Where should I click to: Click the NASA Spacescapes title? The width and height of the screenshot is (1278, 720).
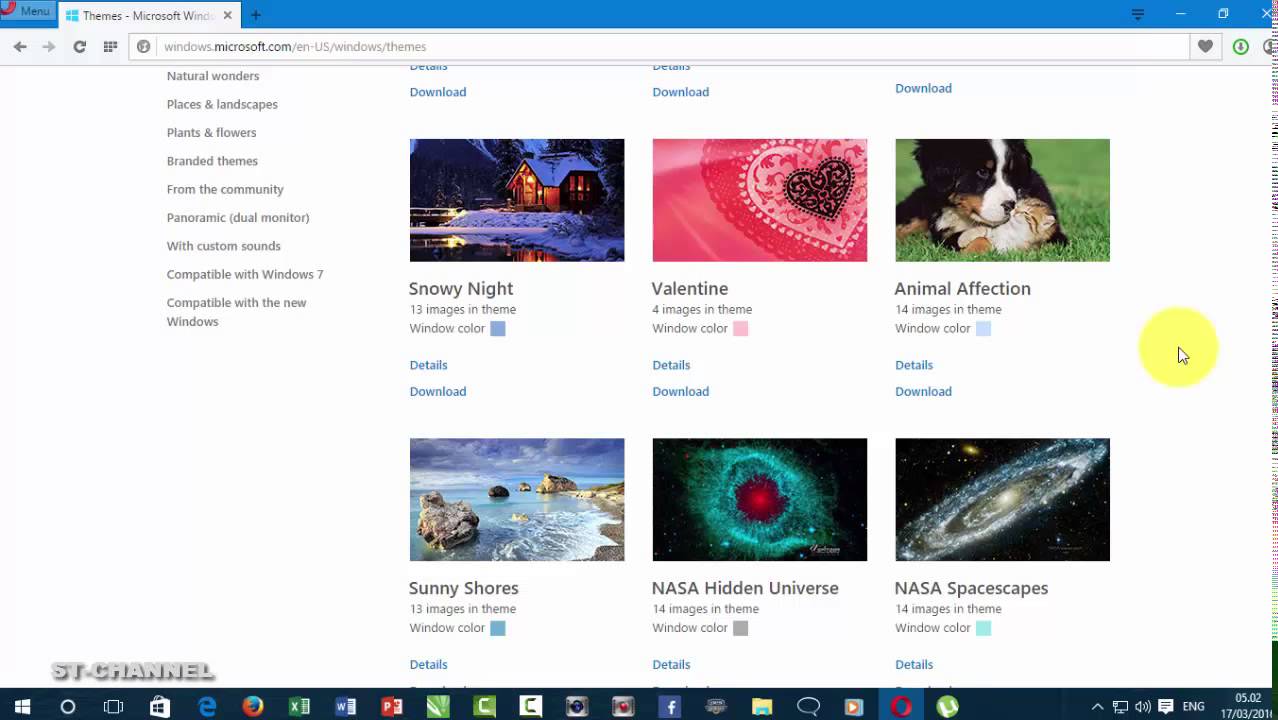pos(971,588)
